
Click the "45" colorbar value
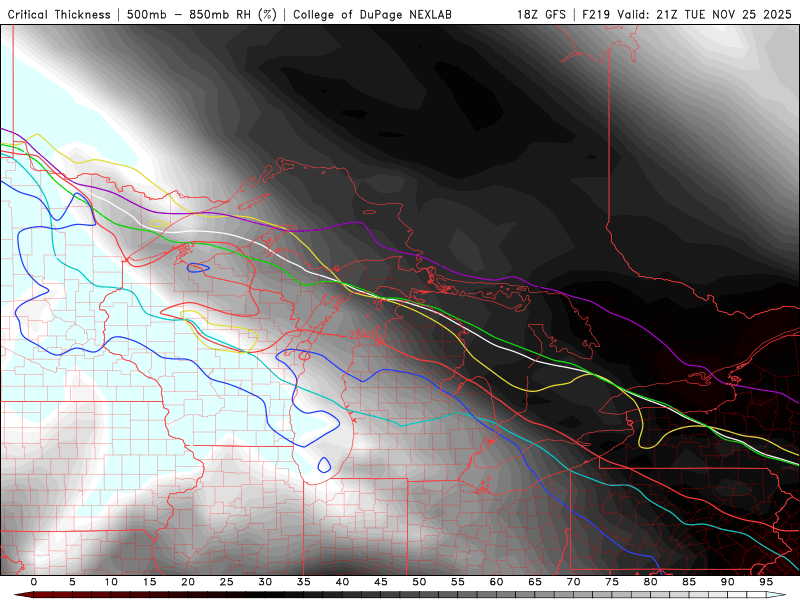[381, 582]
